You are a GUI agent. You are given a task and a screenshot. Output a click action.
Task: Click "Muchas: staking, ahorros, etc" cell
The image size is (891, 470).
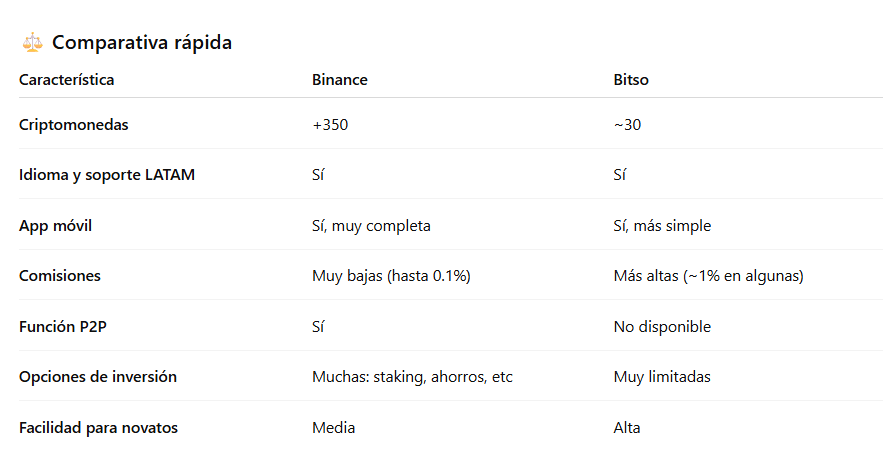coord(412,377)
